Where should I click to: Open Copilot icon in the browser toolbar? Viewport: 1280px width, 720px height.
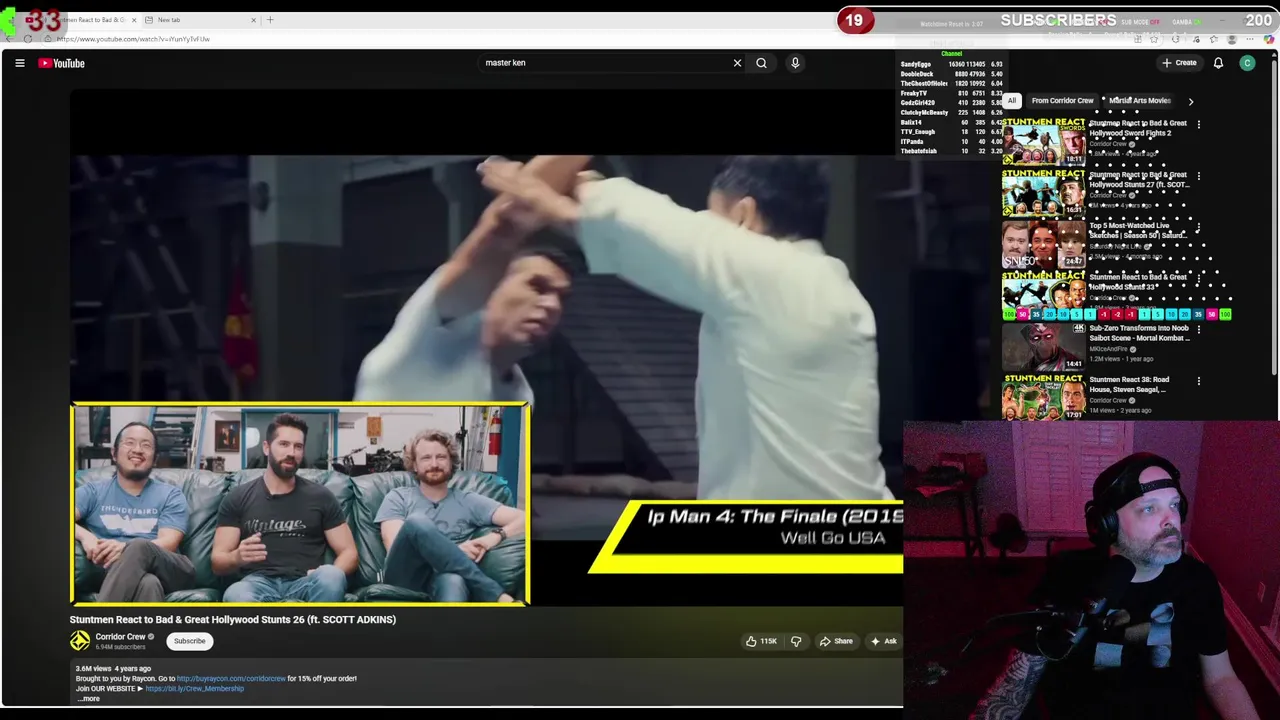tap(1270, 39)
